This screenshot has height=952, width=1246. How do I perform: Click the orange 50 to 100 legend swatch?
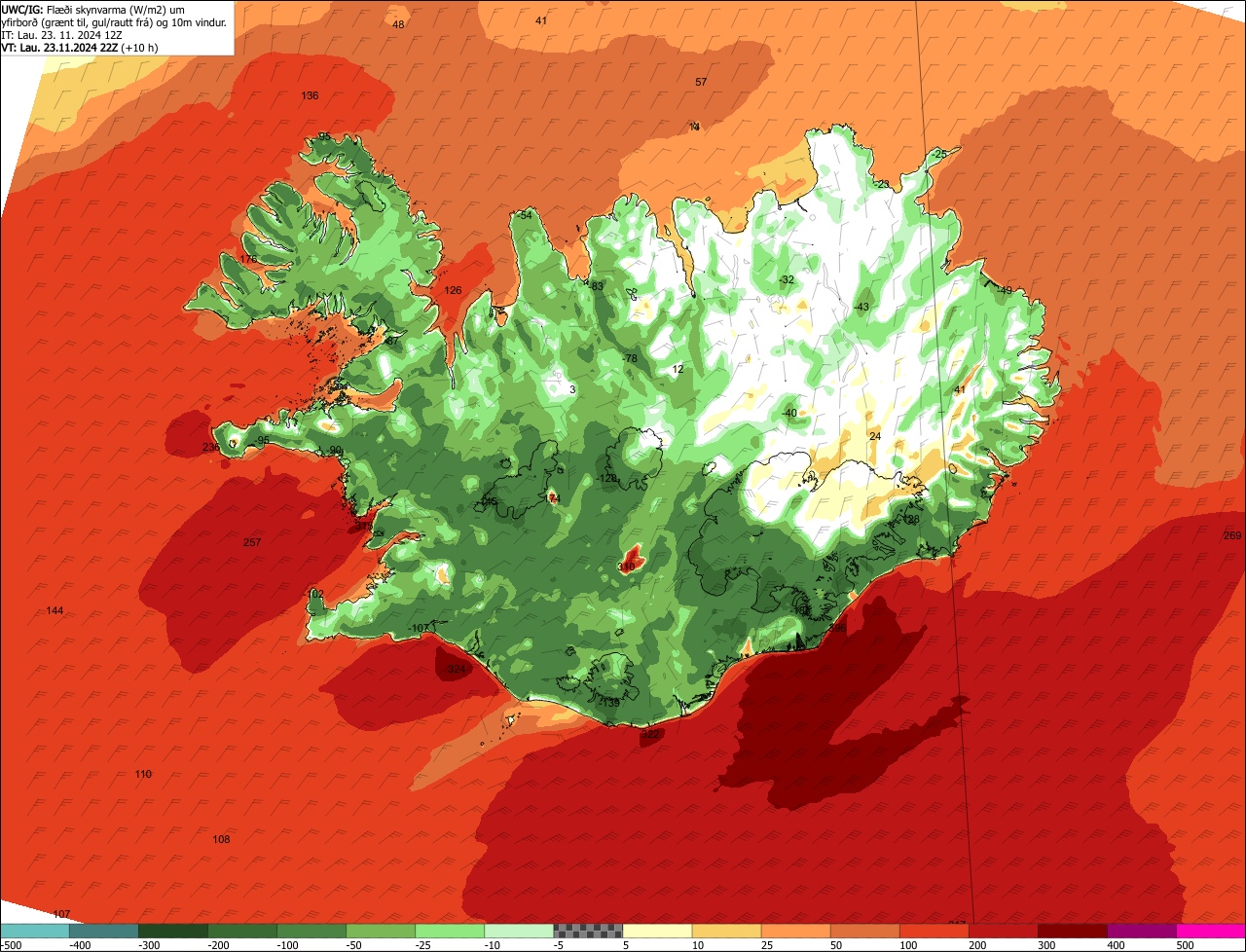[x=863, y=931]
